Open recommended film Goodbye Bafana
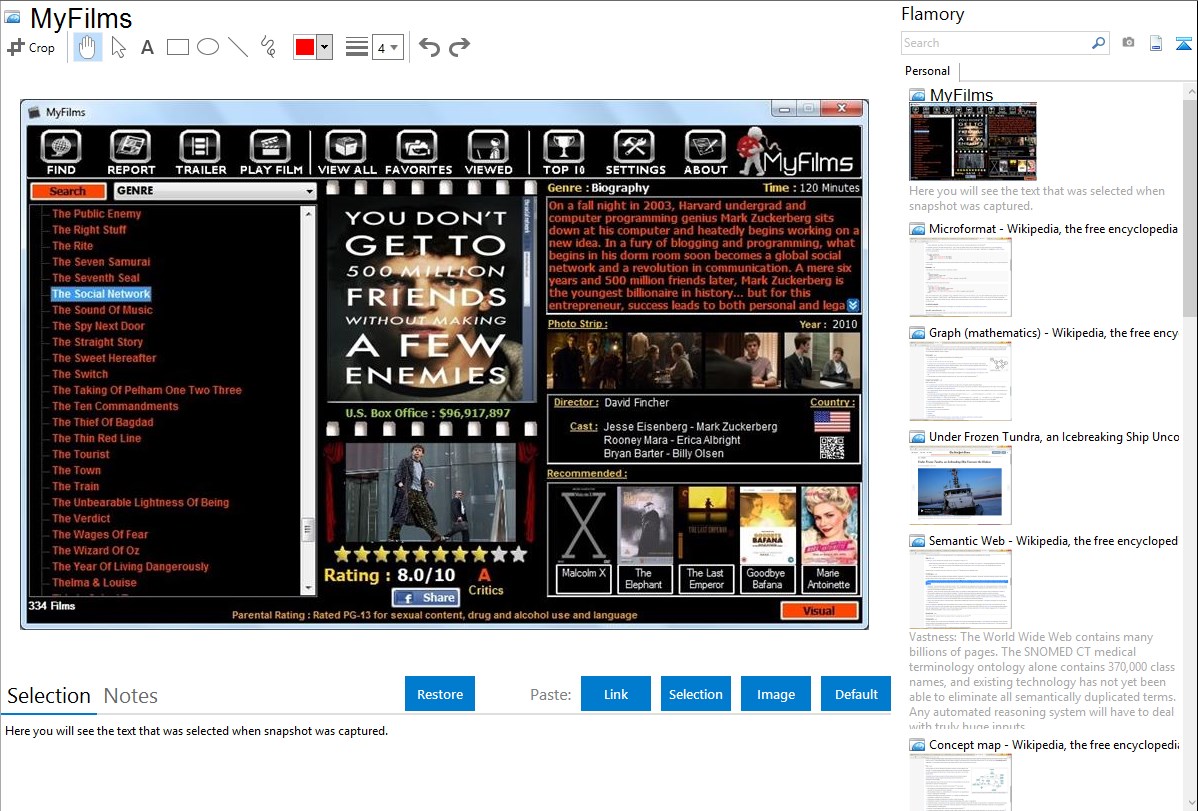 point(766,540)
